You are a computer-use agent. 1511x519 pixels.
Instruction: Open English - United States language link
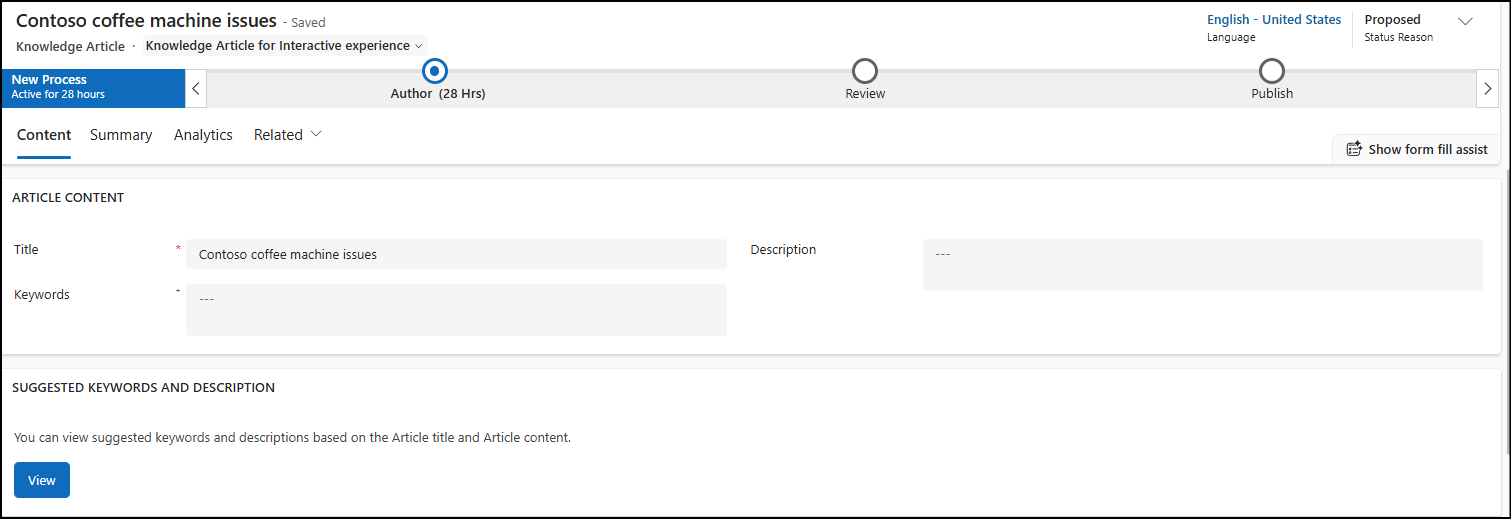click(x=1274, y=20)
